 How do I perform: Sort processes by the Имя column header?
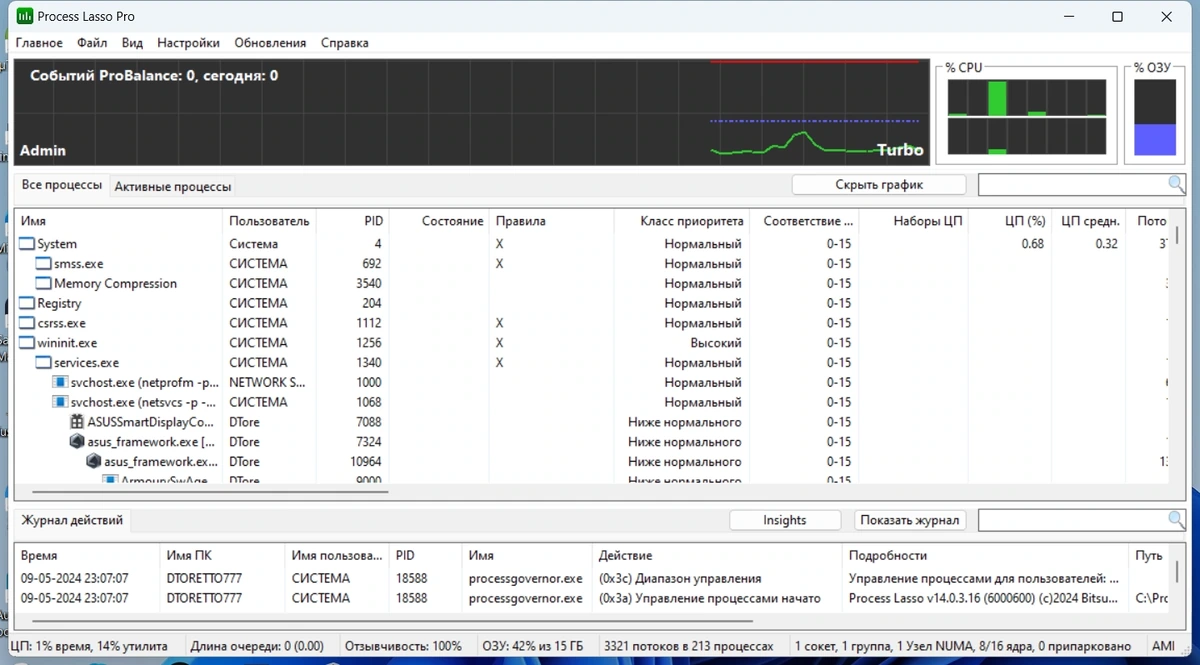[x=118, y=221]
